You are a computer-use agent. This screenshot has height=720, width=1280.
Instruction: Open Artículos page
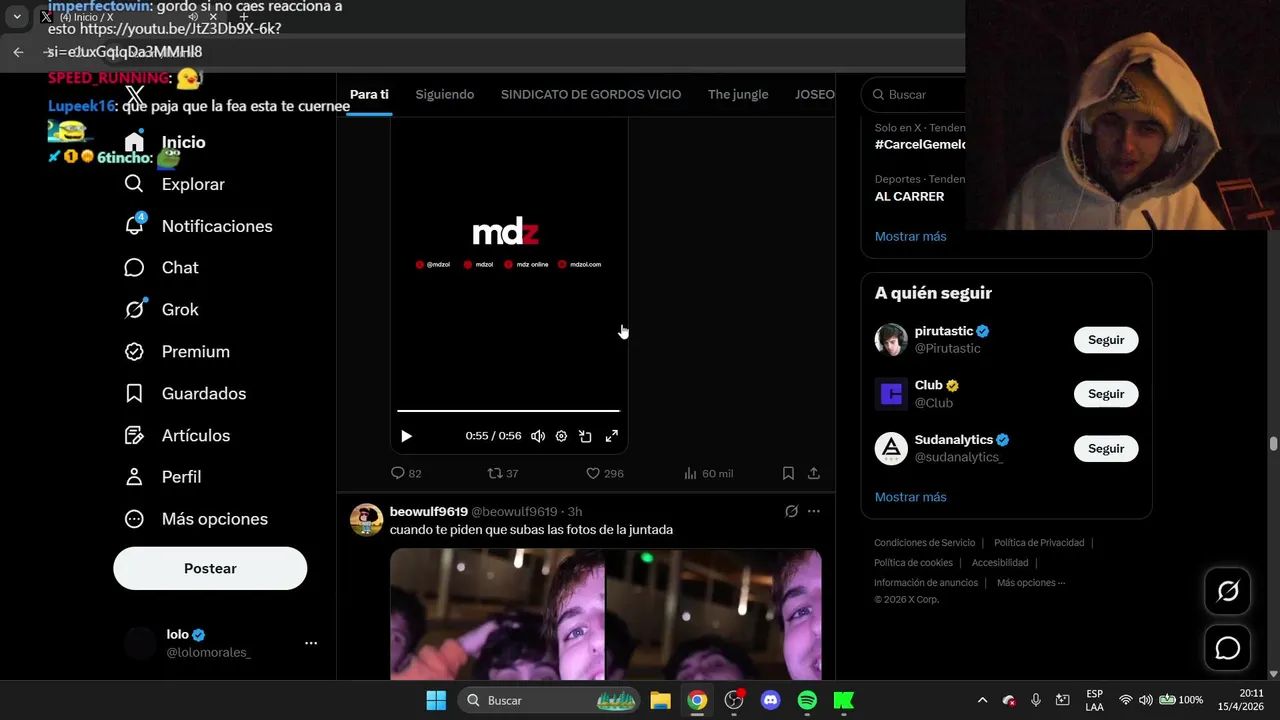pos(177,436)
